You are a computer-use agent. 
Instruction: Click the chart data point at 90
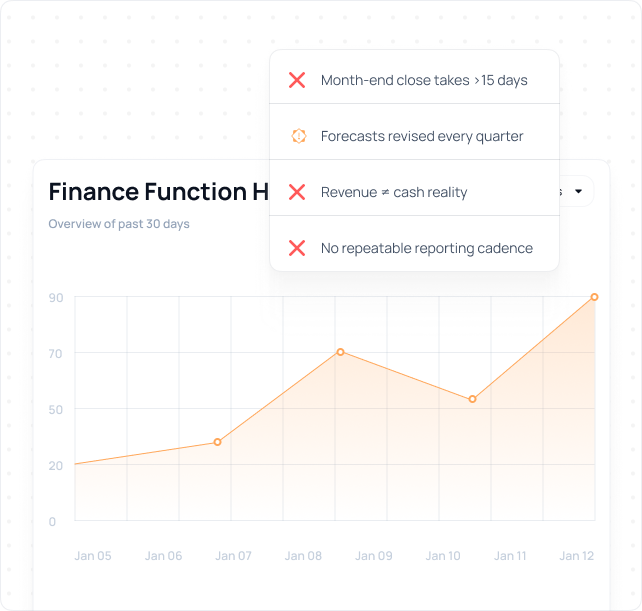[x=594, y=297]
